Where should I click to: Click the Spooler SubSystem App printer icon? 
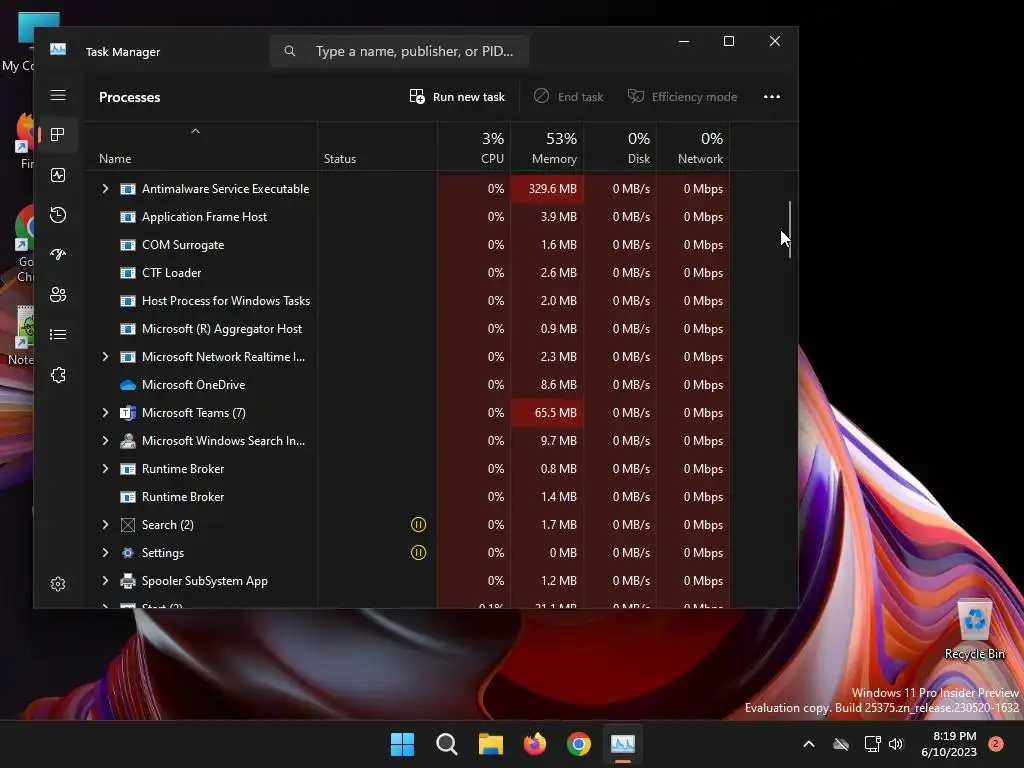click(128, 581)
